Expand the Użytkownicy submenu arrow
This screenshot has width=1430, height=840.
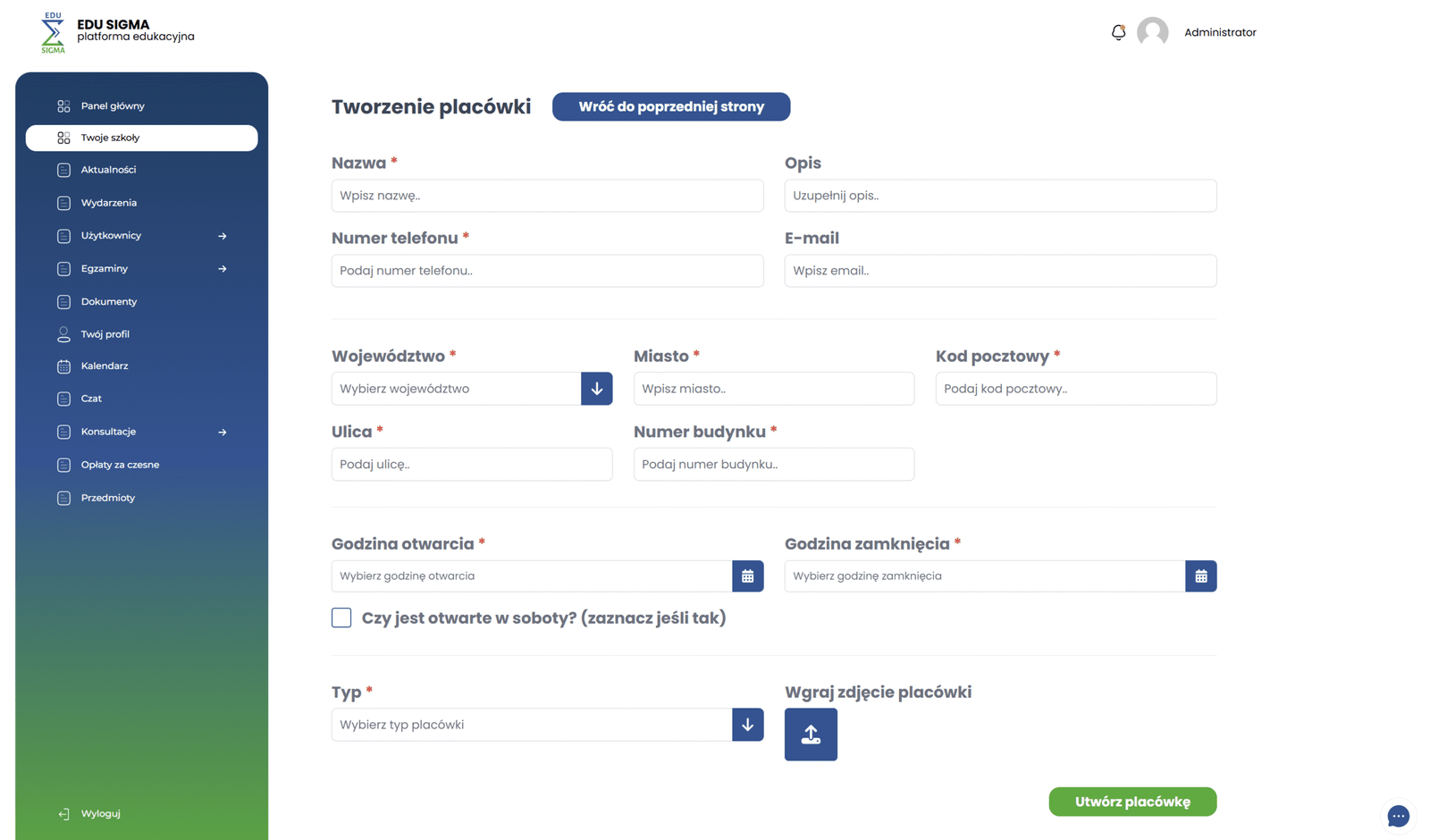(x=223, y=236)
